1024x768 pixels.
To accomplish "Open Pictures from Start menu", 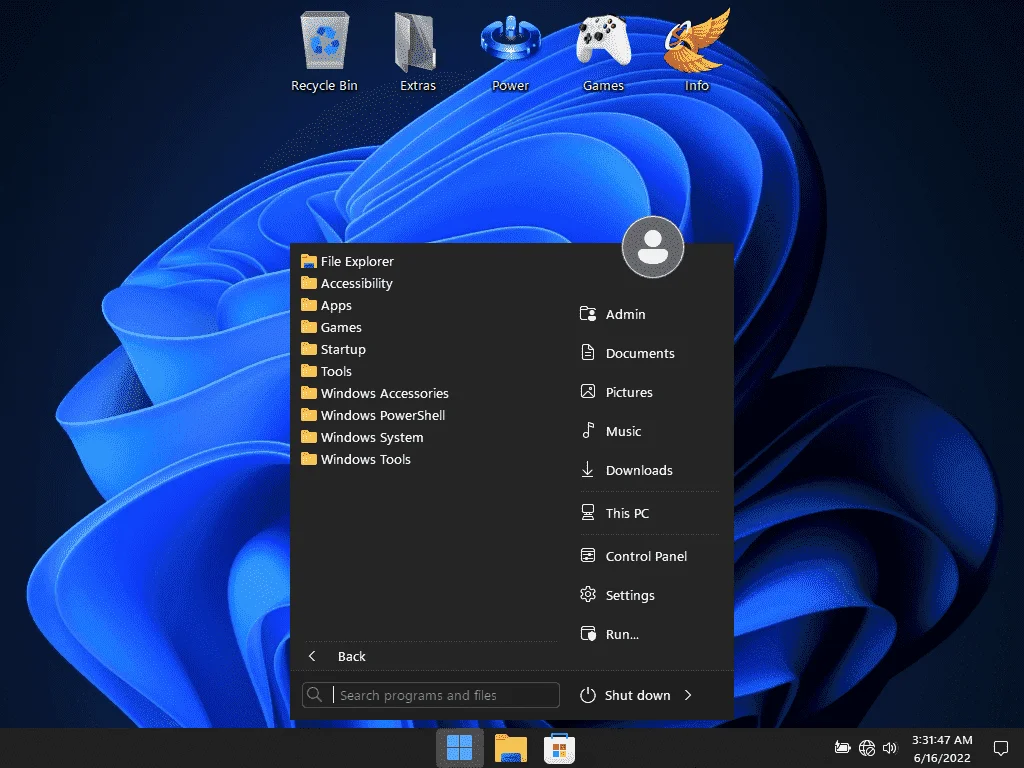I will [616, 392].
